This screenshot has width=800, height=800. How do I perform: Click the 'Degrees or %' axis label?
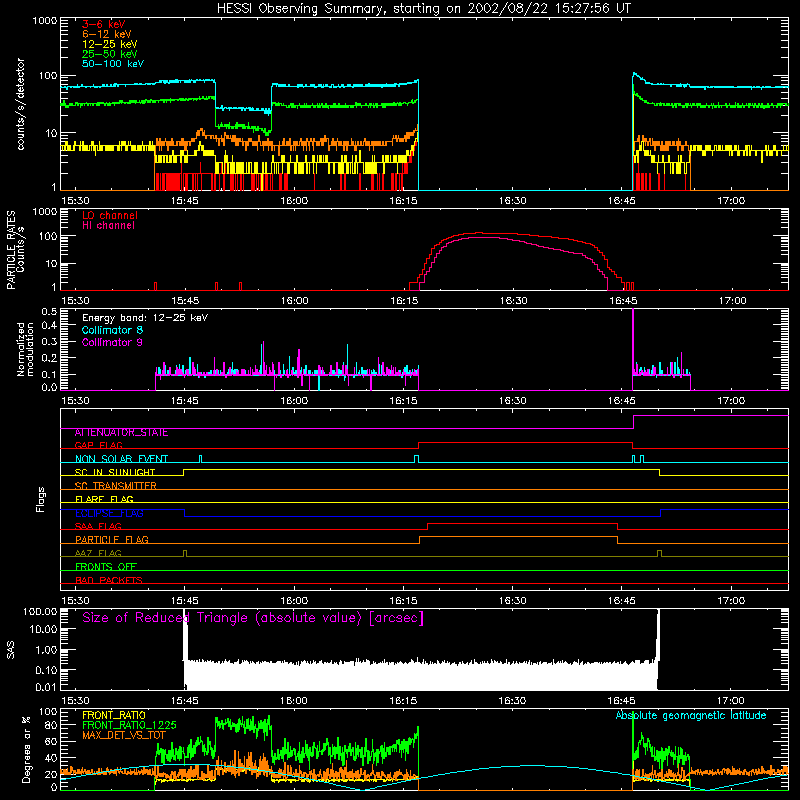click(x=26, y=749)
